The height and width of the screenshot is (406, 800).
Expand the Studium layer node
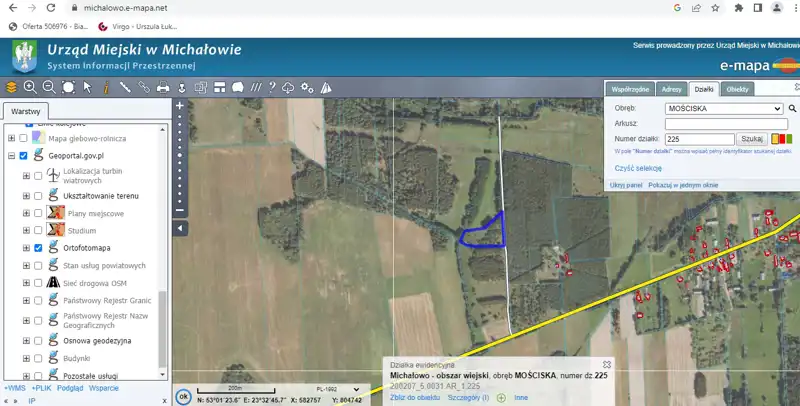[x=26, y=230]
